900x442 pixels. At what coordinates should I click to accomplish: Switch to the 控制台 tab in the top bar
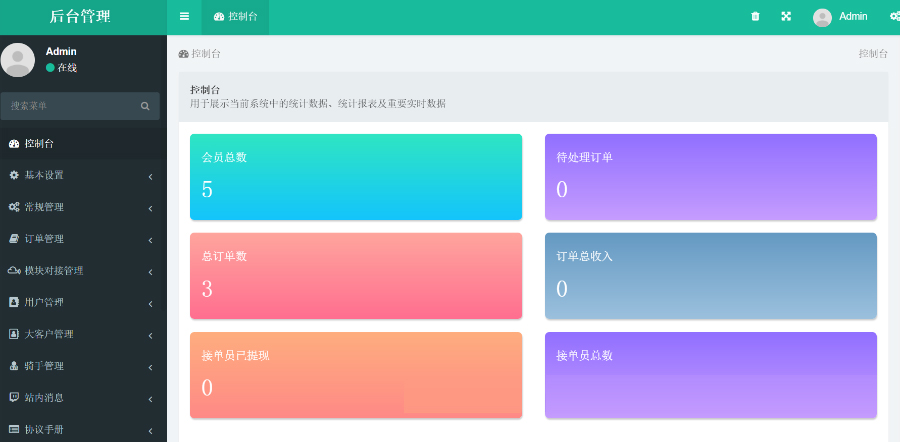[x=235, y=17]
